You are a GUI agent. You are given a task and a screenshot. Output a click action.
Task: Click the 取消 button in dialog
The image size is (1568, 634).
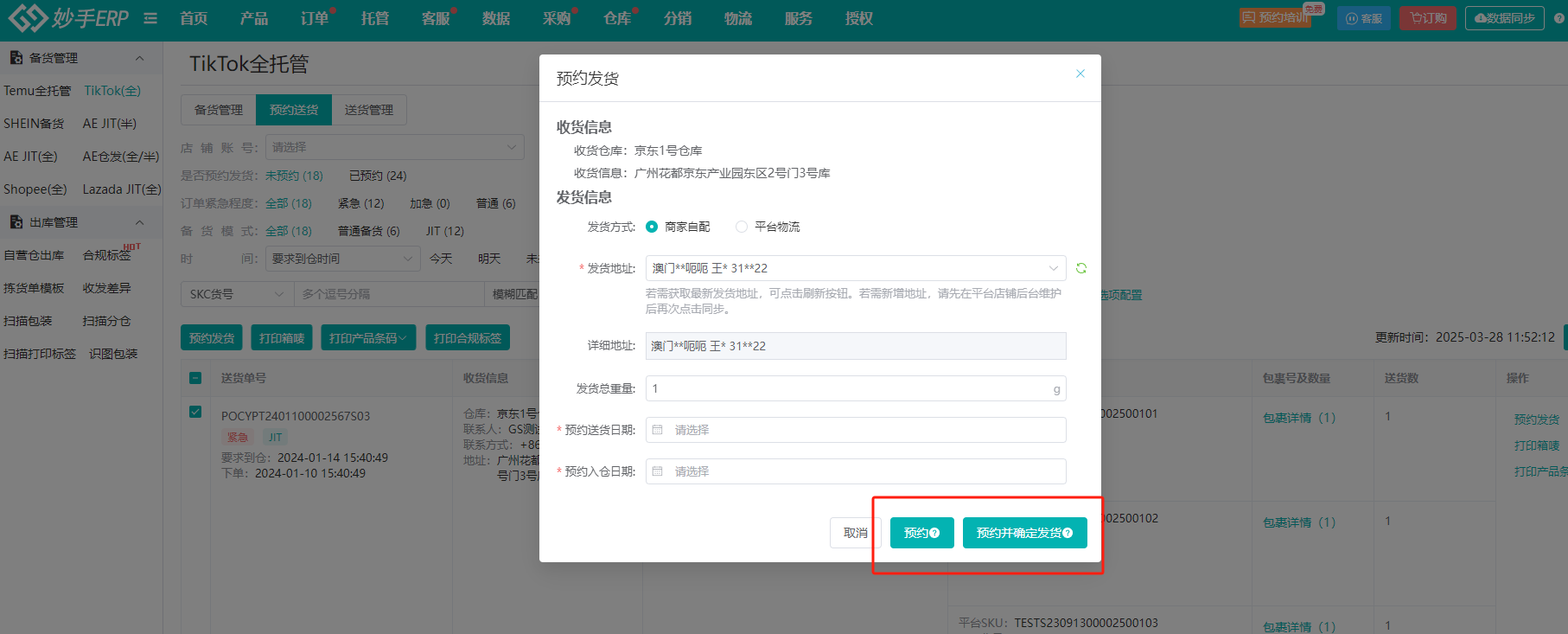point(855,533)
